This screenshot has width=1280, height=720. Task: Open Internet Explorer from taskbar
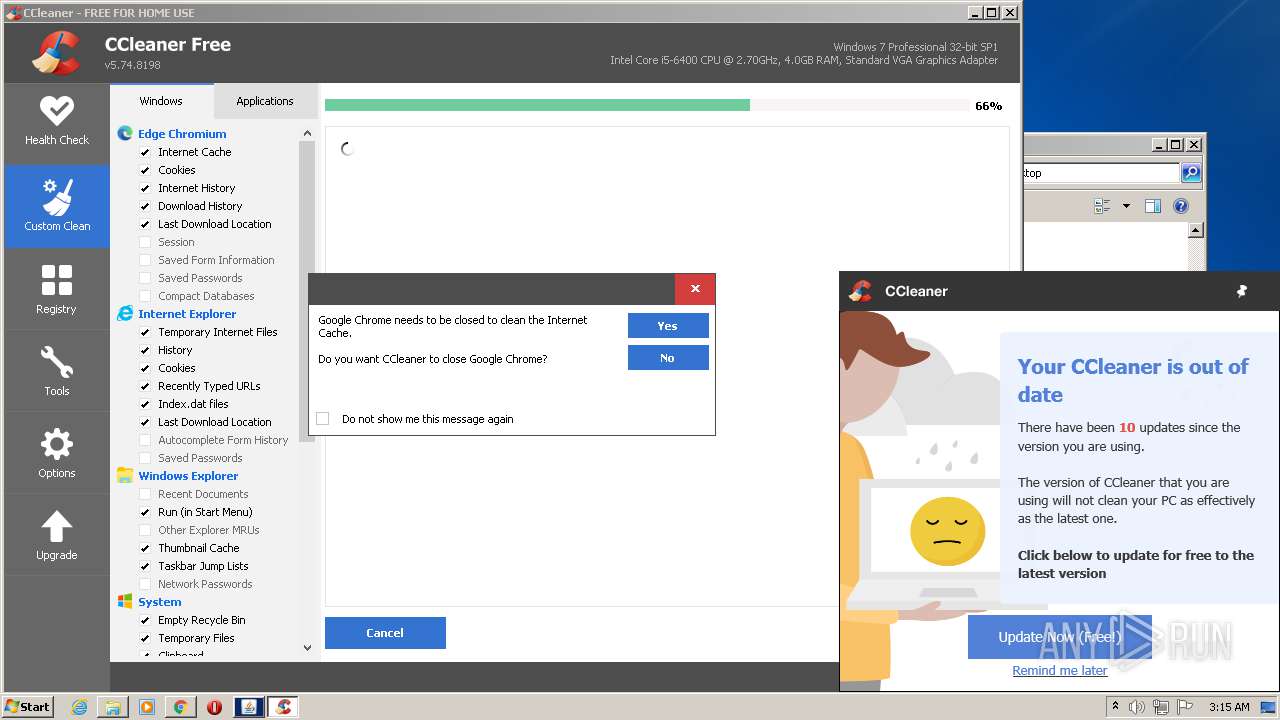80,707
